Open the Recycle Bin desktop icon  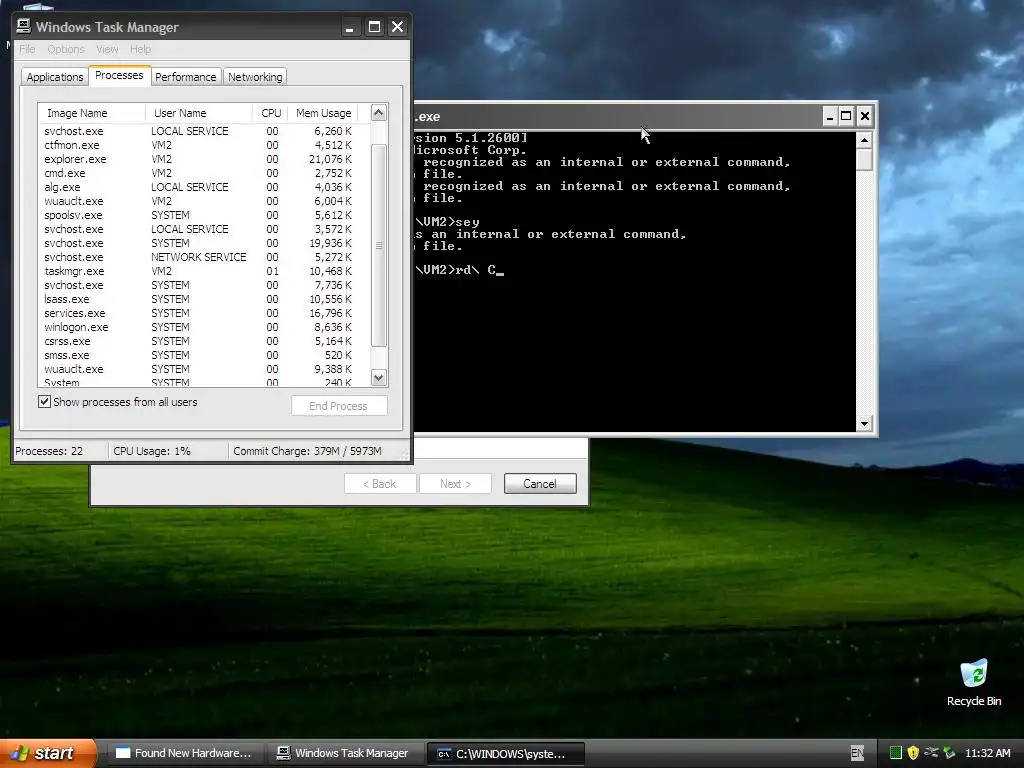click(x=974, y=682)
